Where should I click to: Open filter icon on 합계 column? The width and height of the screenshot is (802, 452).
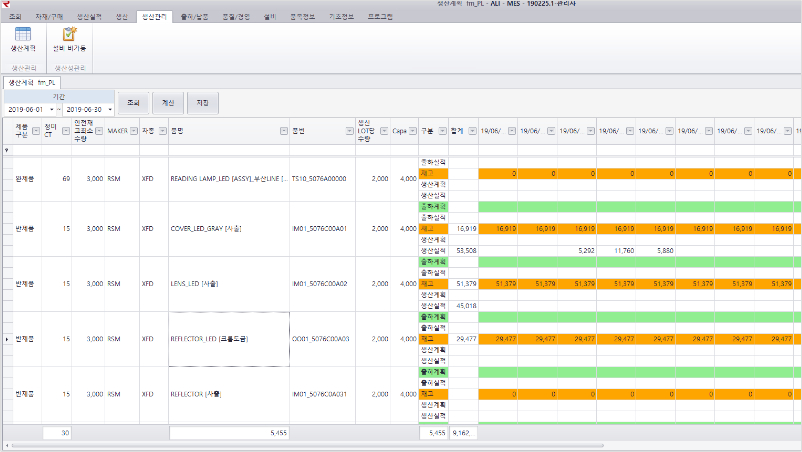(x=472, y=131)
